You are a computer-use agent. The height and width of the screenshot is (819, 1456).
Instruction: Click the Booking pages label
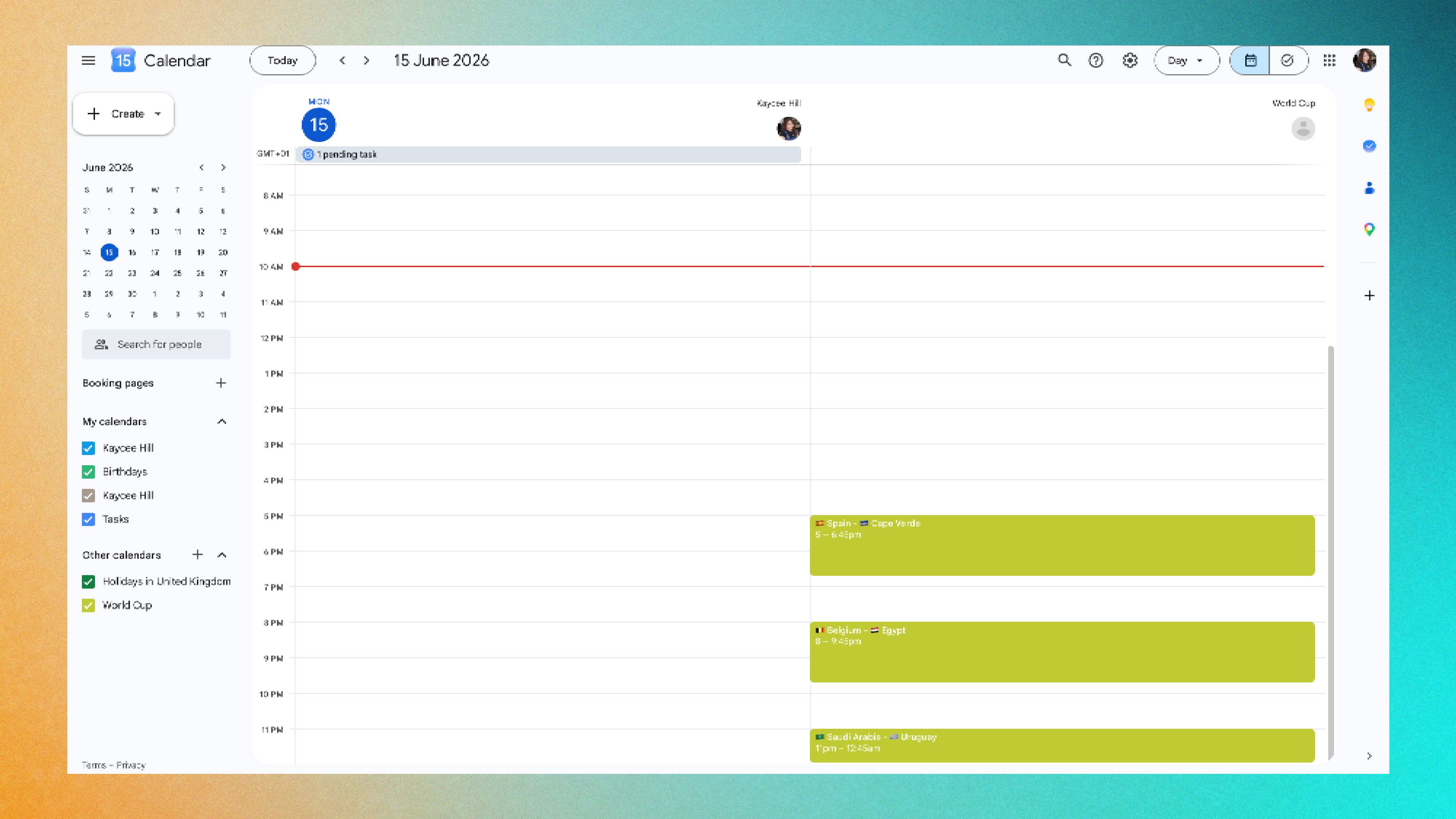coord(118,383)
